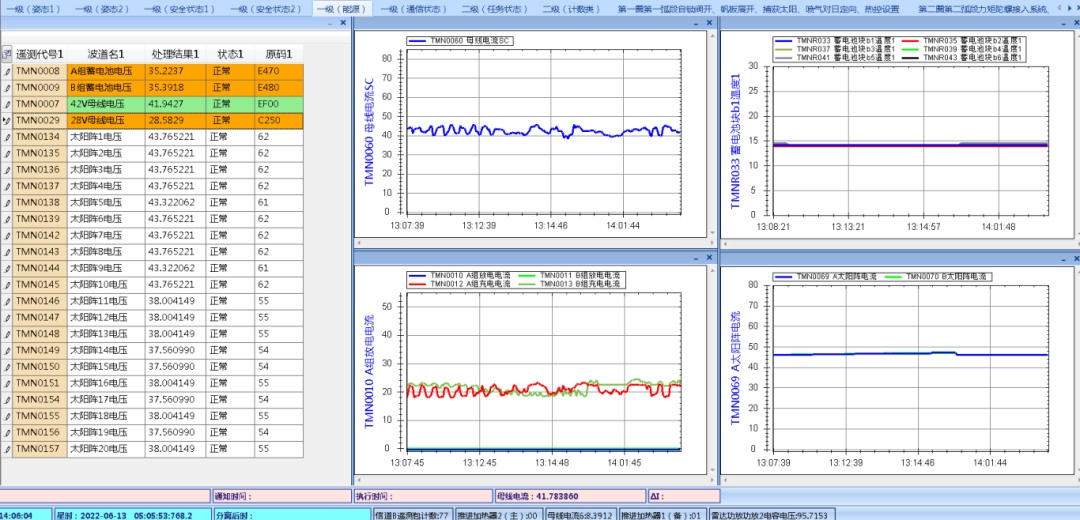Click the TMNR035 蓄电池块b2温度1 legend entry
The width and height of the screenshot is (1080, 520).
click(x=962, y=41)
